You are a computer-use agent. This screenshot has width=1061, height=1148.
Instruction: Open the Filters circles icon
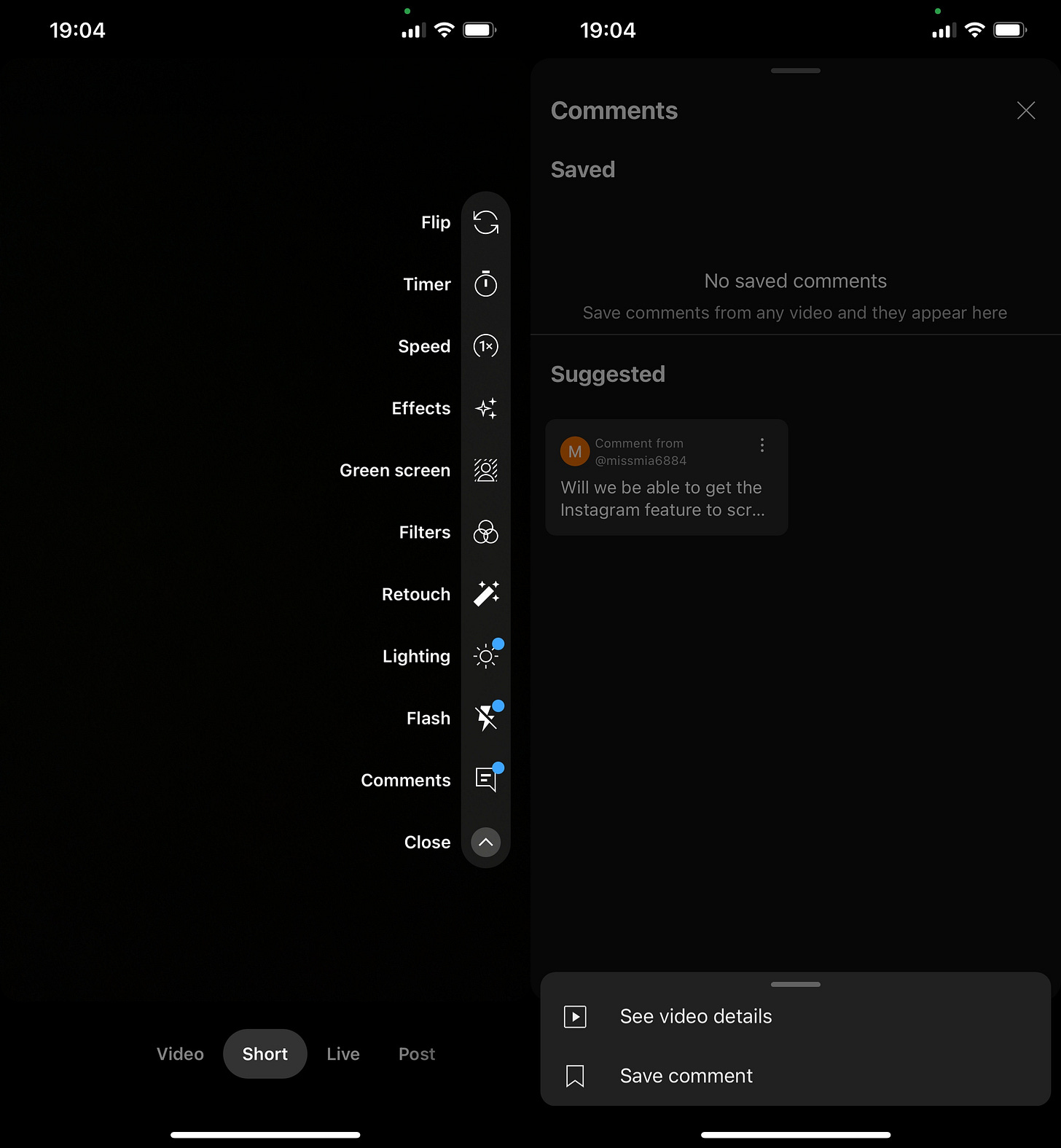tap(486, 532)
